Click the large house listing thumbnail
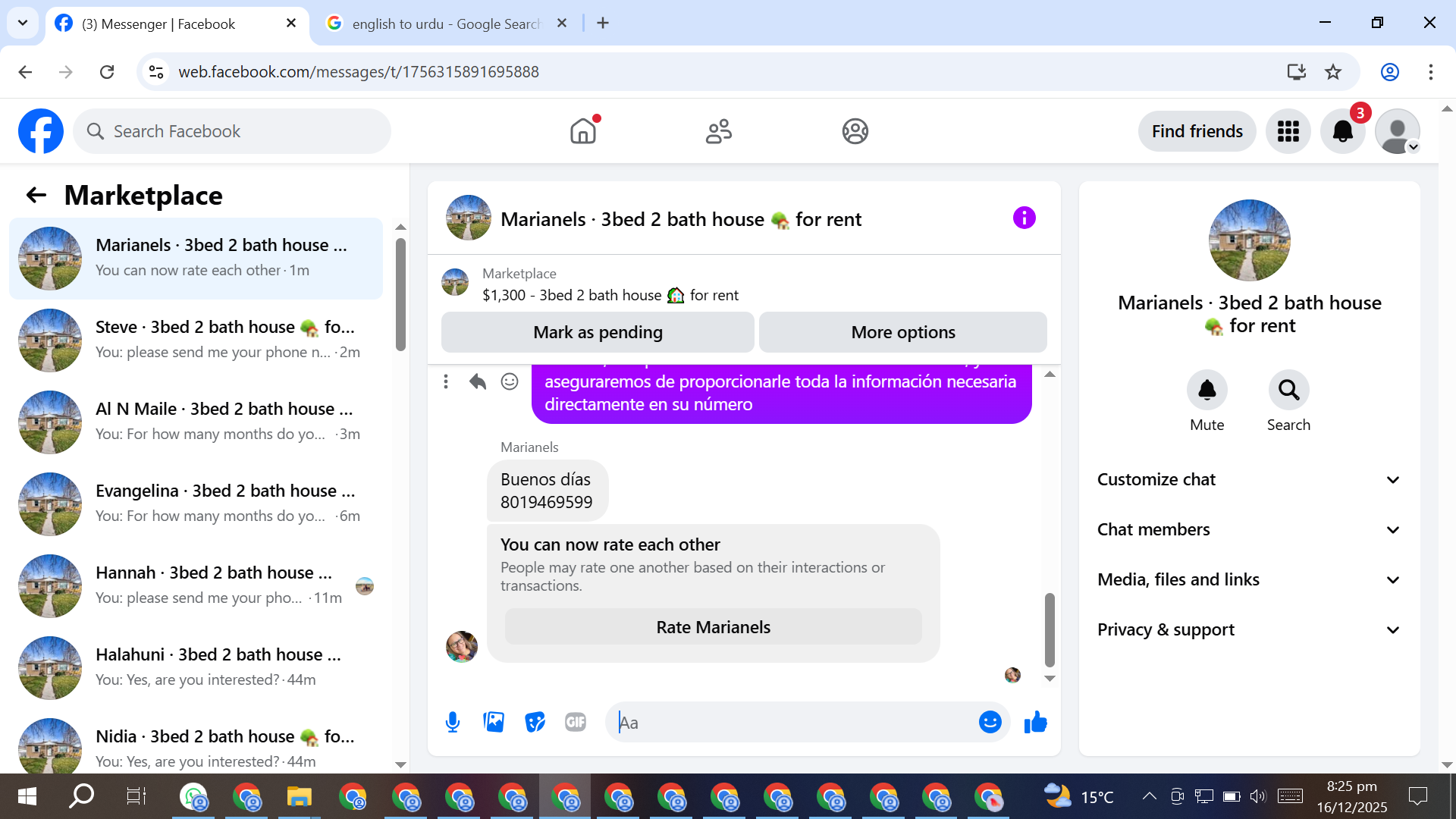Viewport: 1456px width, 819px height. [1249, 240]
